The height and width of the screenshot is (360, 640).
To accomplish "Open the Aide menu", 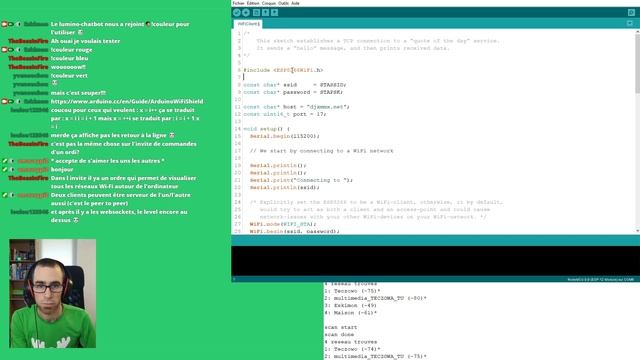I will click(x=295, y=3).
